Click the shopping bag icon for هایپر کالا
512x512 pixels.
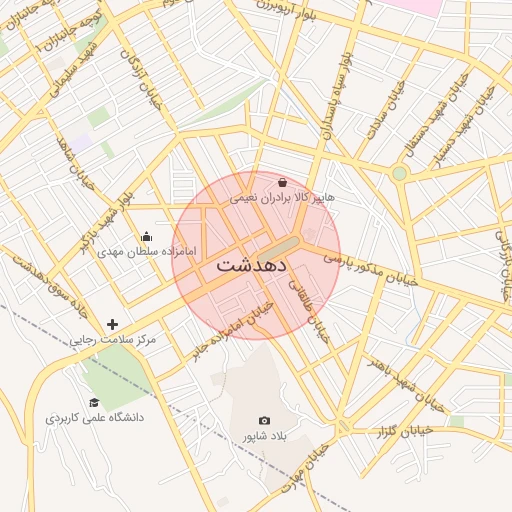(282, 183)
